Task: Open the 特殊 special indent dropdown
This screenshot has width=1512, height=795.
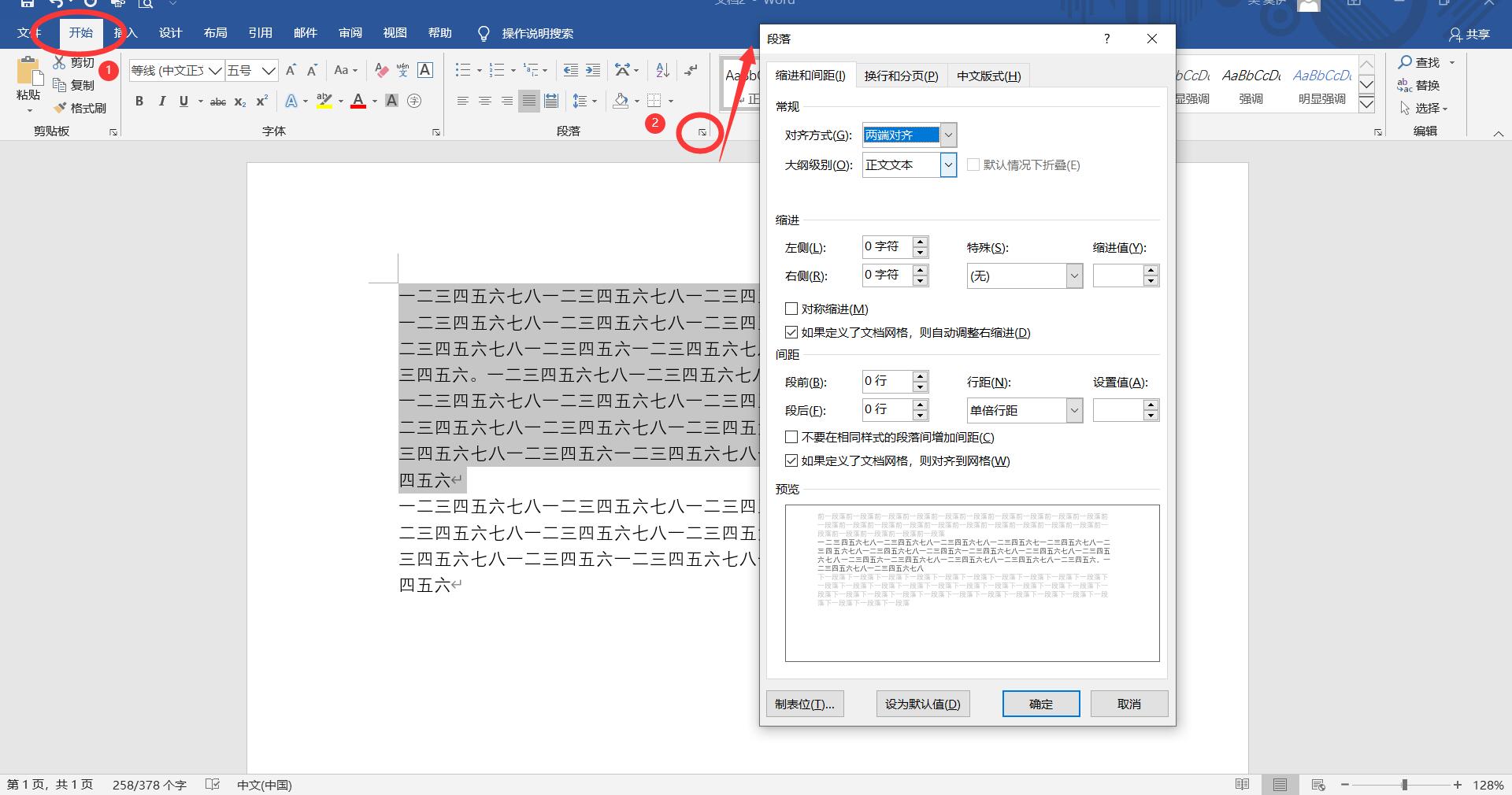Action: [1074, 276]
